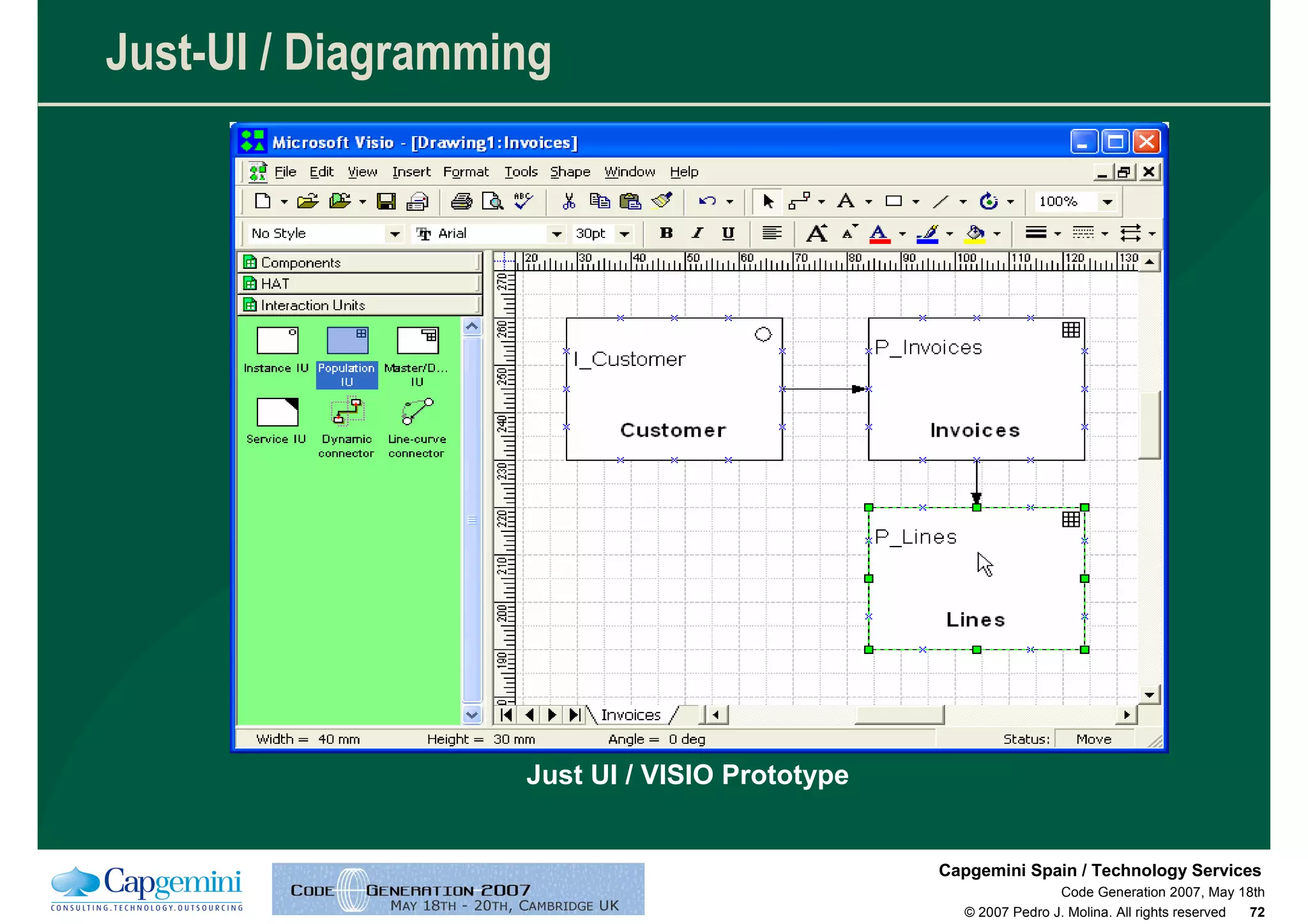The width and height of the screenshot is (1308, 924).
Task: Expand the Connector tool dropdown arrow
Action: (821, 202)
